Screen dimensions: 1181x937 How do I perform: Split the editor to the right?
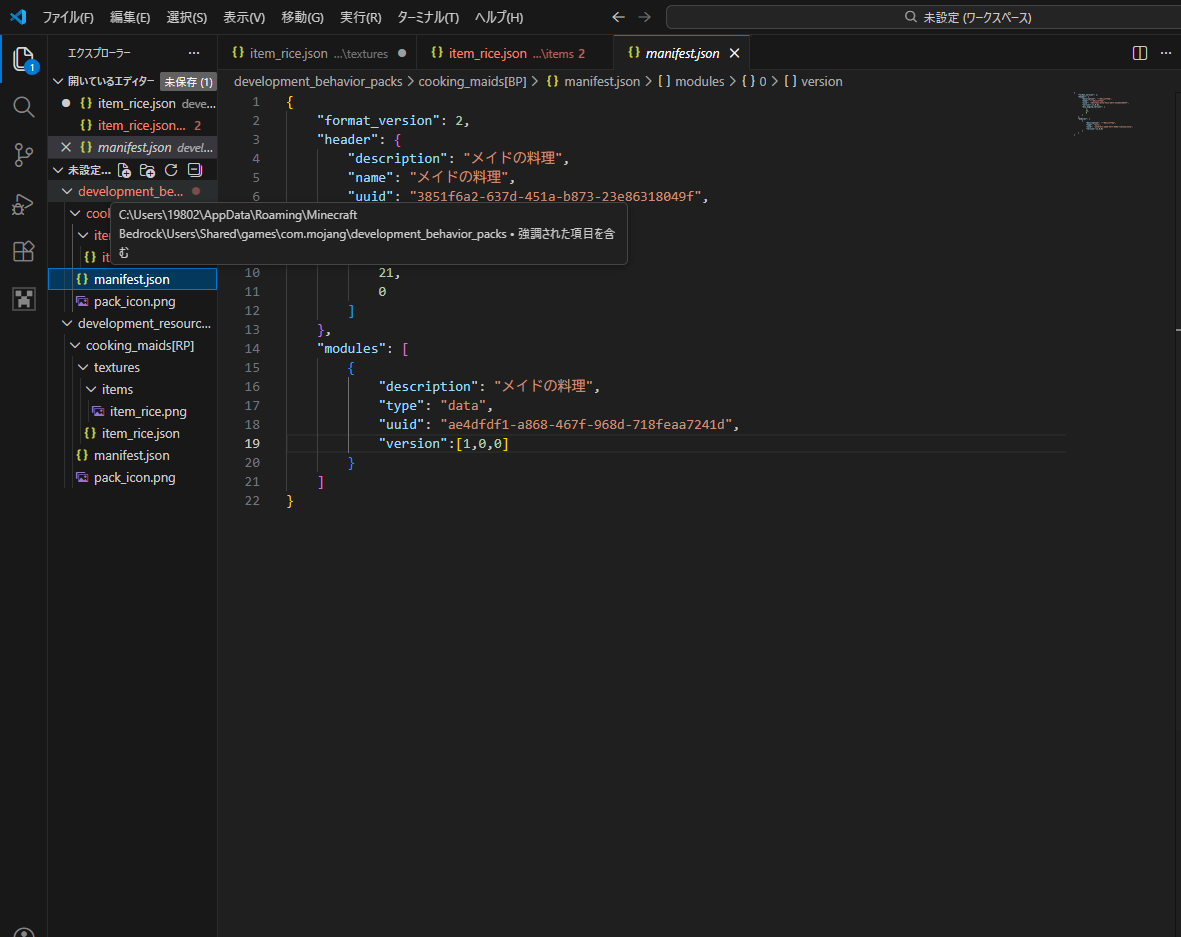[1139, 53]
